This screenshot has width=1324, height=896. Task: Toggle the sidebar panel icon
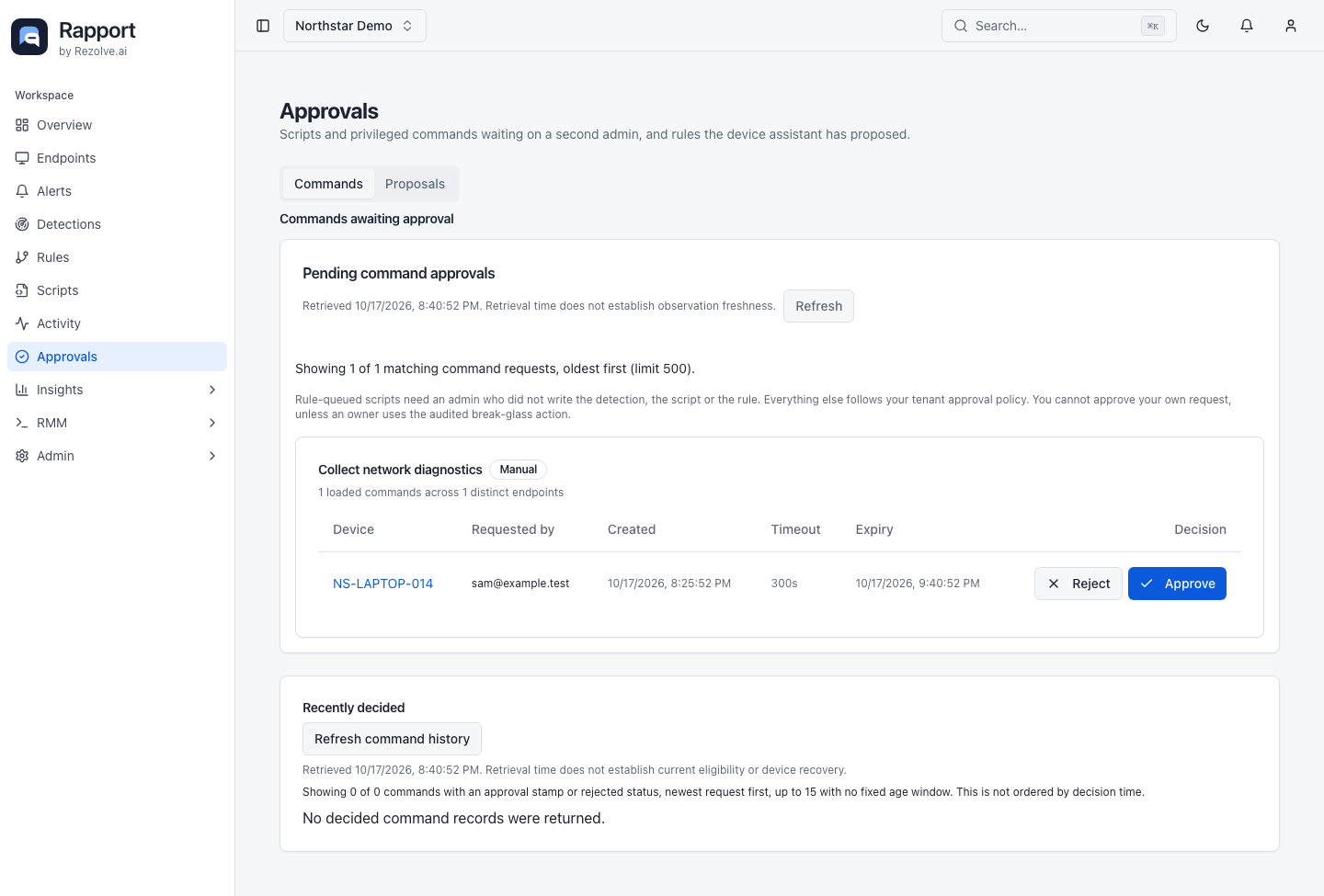click(x=263, y=26)
